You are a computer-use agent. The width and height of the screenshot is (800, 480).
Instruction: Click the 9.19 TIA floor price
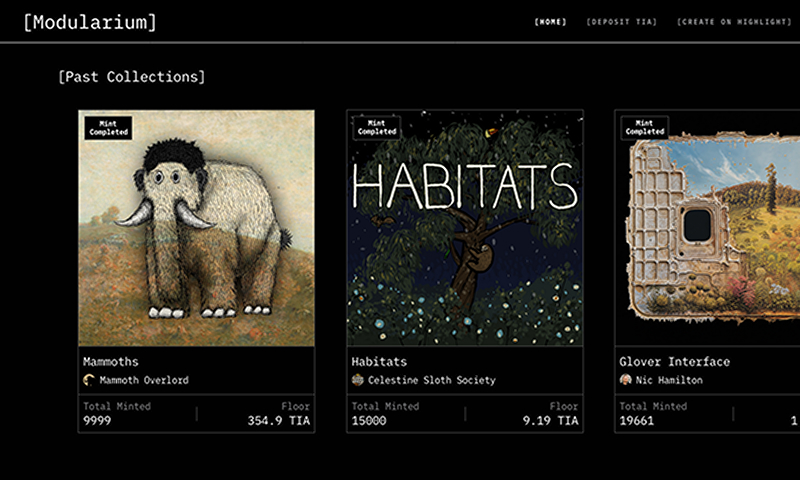point(551,421)
